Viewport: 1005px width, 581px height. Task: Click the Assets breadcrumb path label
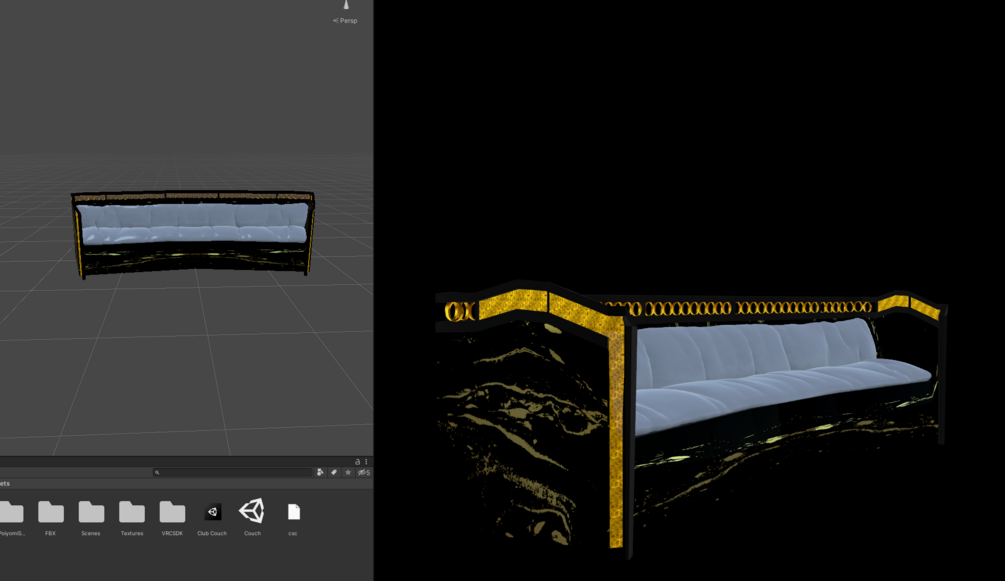(5, 484)
